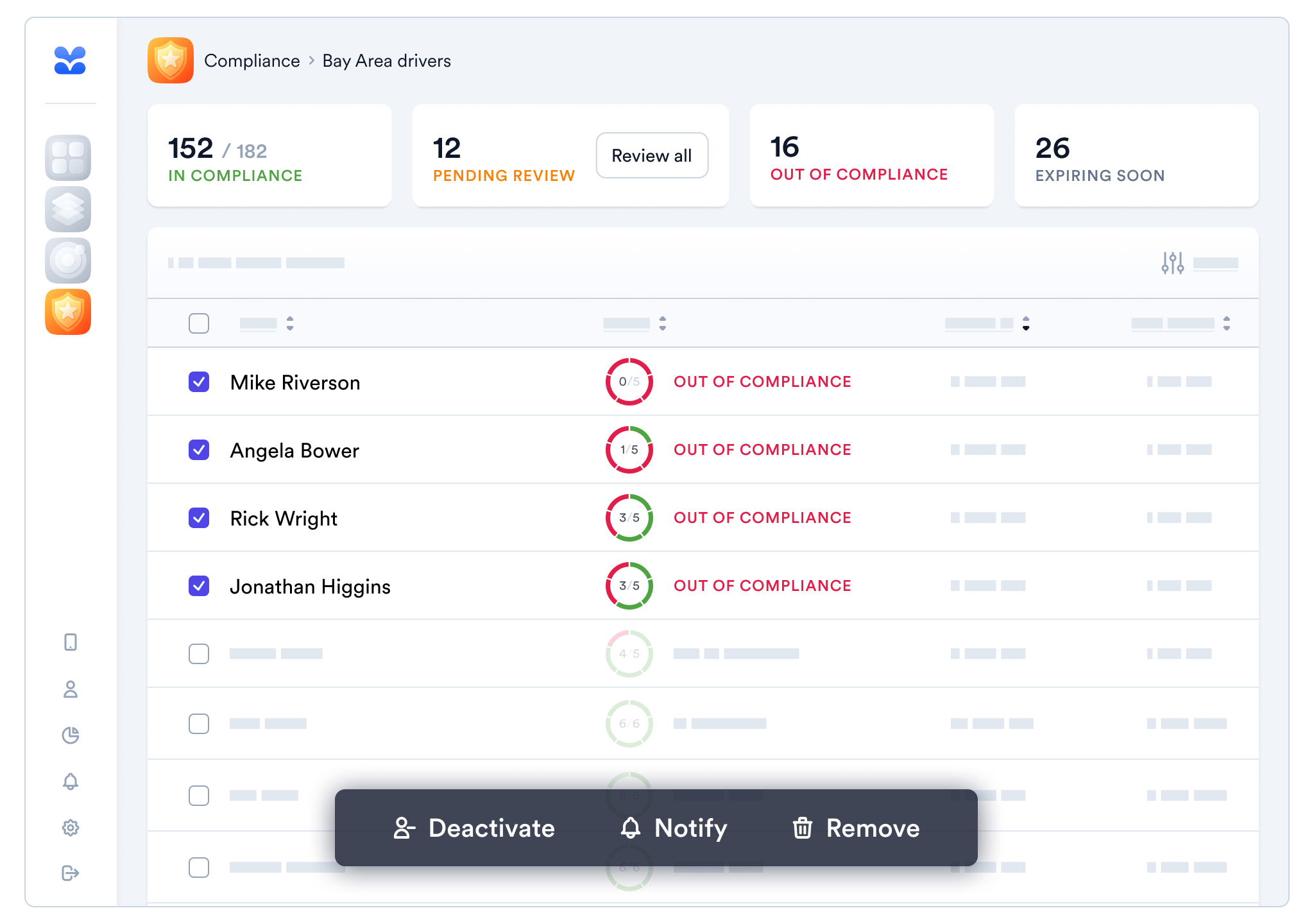The image size is (1314, 924).
Task: Uncheck Jonathan Higgins' checkbox
Action: pyautogui.click(x=199, y=586)
